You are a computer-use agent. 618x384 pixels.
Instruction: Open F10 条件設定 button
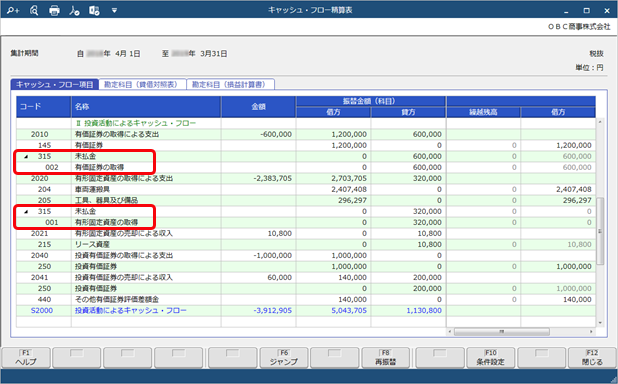coord(490,357)
